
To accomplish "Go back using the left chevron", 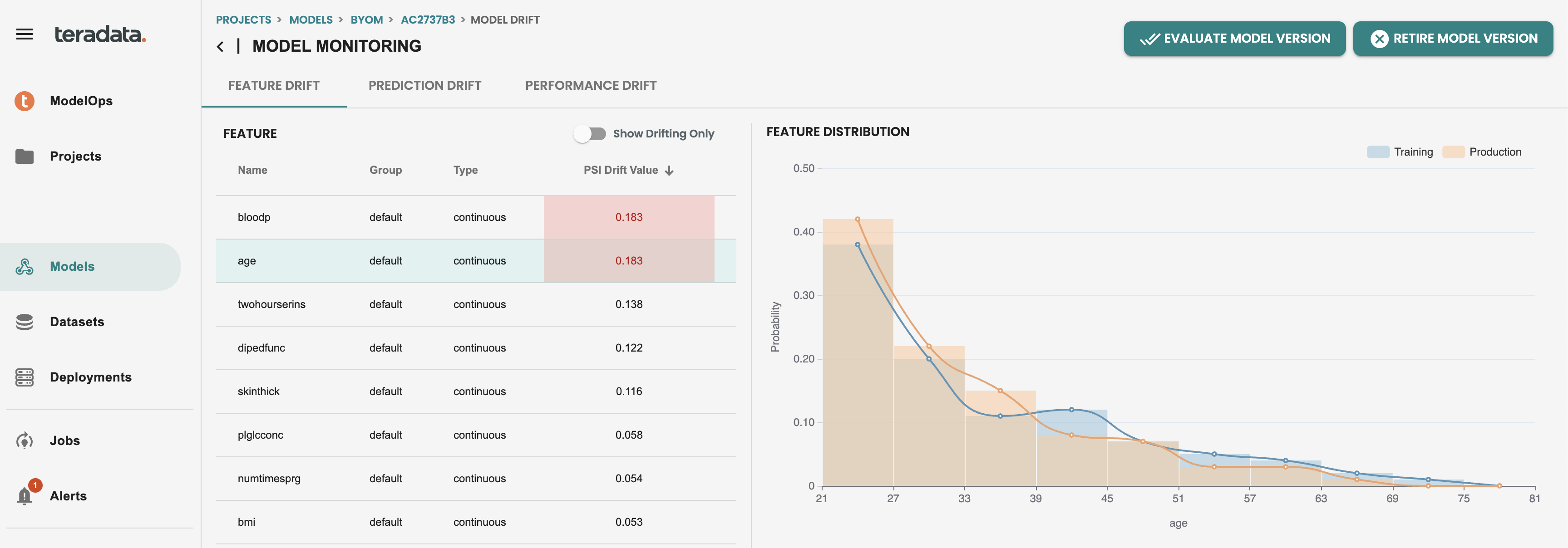I will (220, 46).
